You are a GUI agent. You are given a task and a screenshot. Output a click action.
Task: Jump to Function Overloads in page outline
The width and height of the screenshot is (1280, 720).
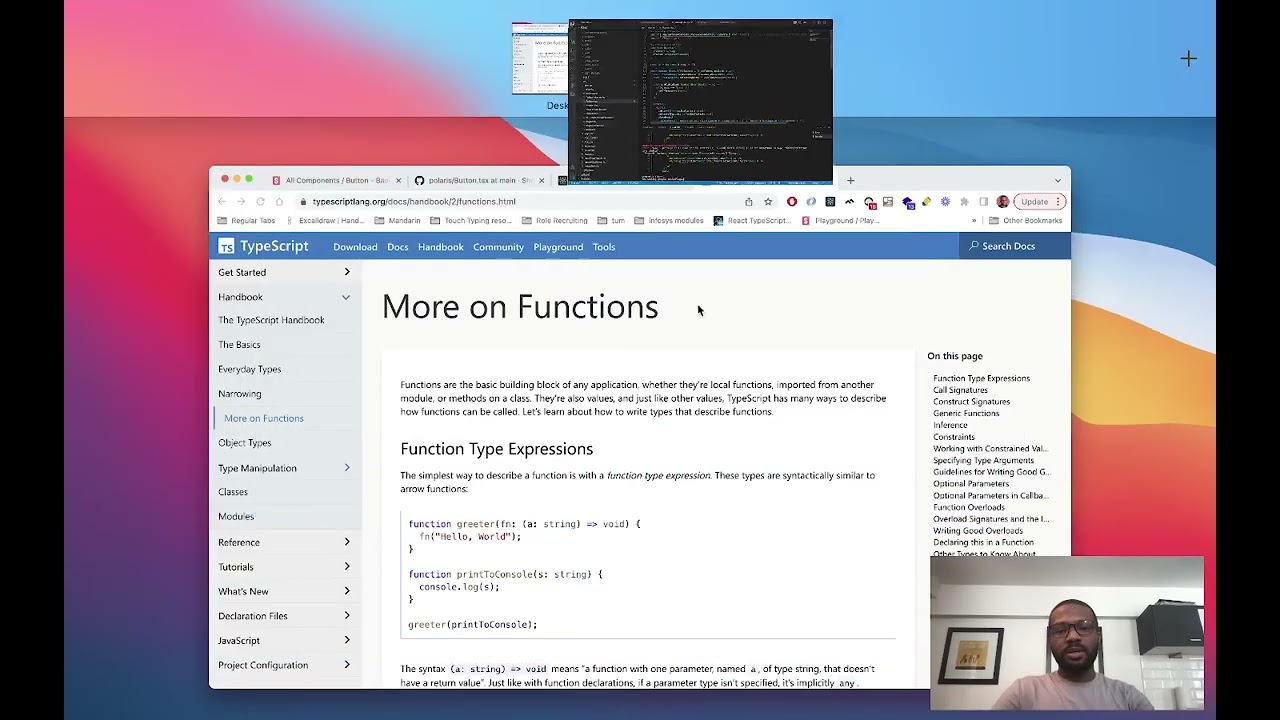[969, 507]
